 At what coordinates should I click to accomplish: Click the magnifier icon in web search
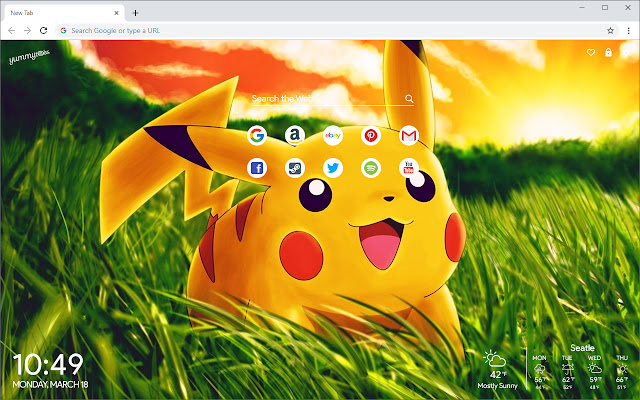[x=409, y=98]
